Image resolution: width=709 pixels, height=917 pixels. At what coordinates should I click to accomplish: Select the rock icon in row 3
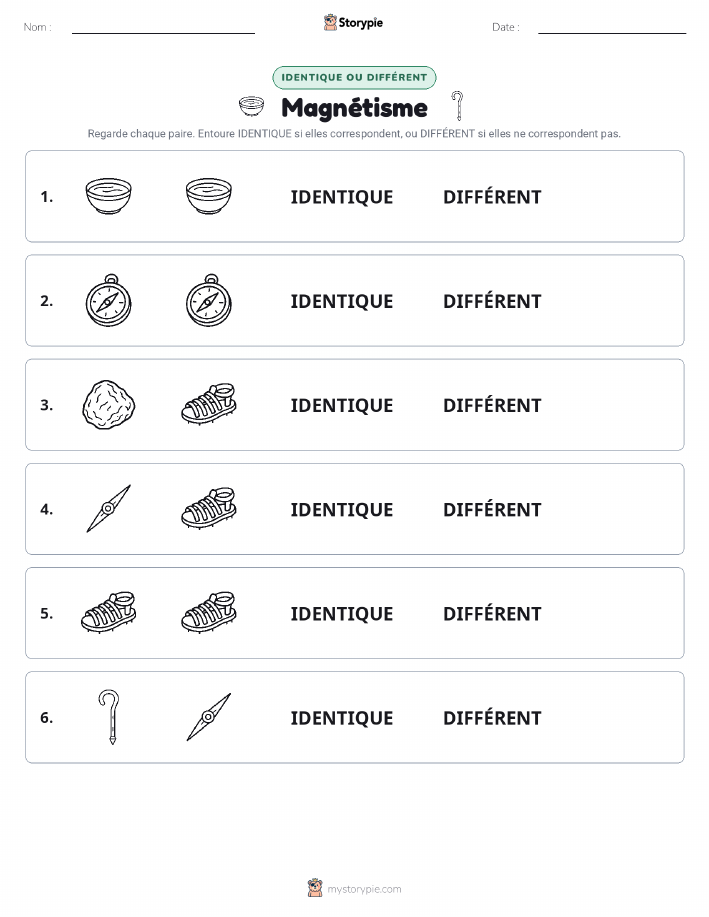click(109, 405)
